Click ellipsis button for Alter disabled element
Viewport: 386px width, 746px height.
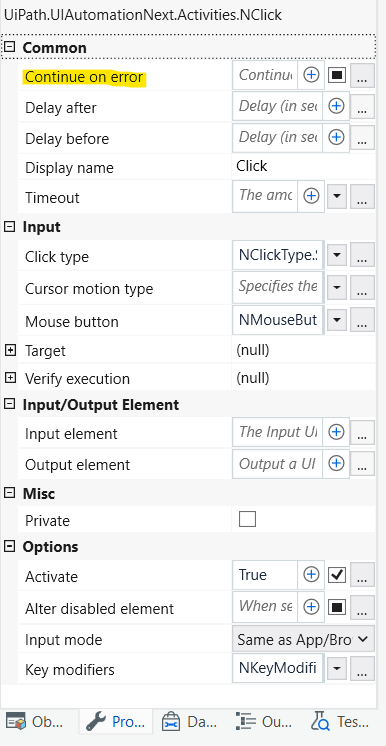362,608
